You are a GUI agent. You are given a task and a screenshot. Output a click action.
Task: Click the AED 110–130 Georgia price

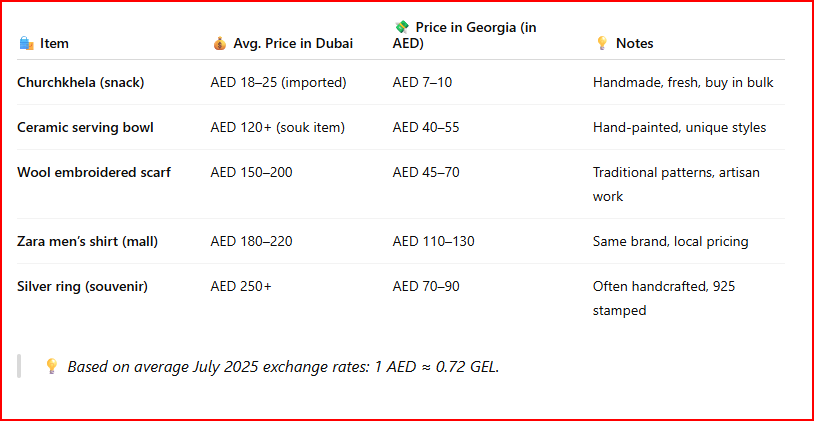tap(433, 241)
